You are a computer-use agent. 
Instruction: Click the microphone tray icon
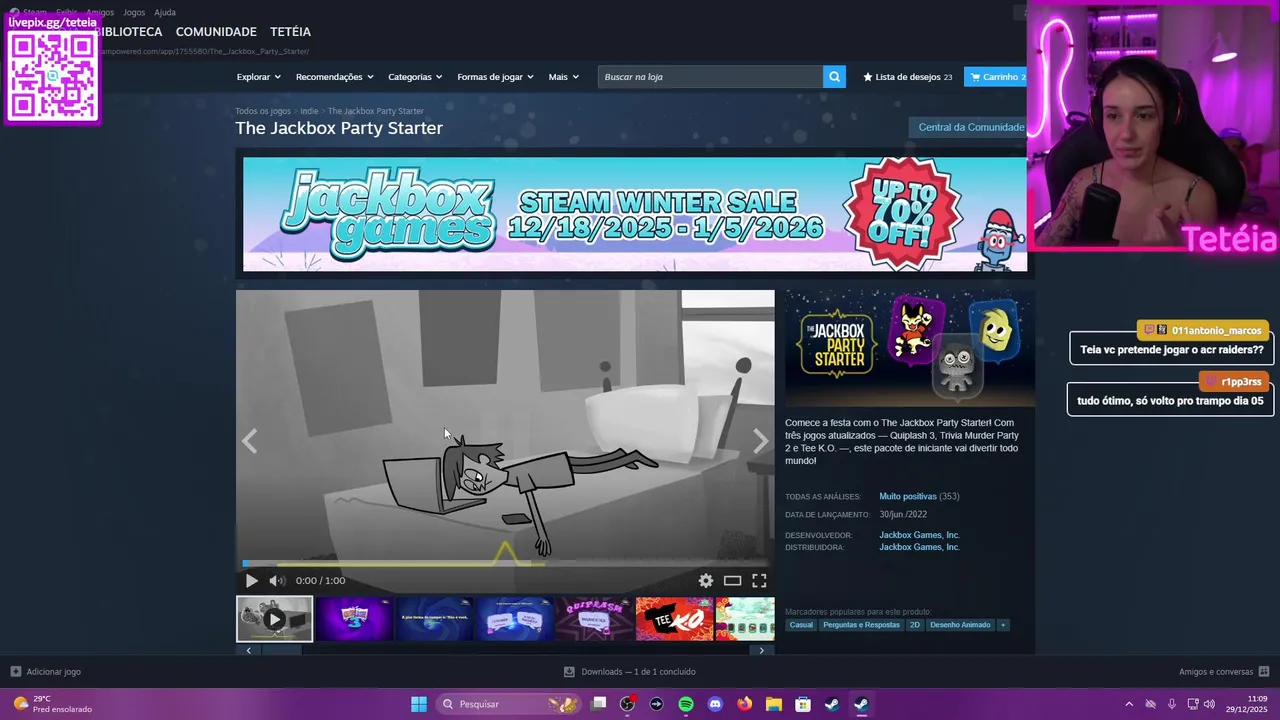click(1172, 704)
